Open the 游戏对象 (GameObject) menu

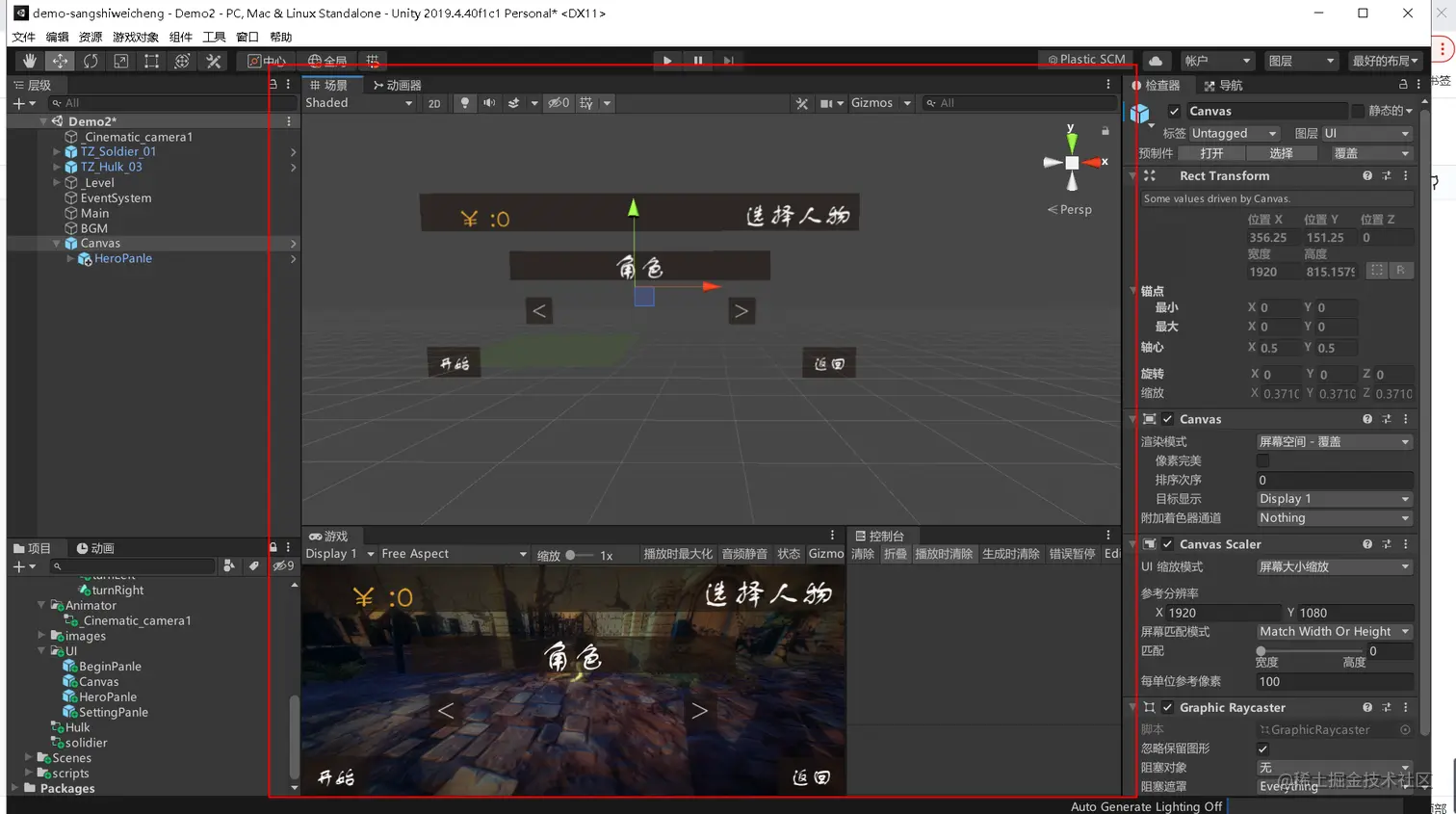tap(136, 37)
